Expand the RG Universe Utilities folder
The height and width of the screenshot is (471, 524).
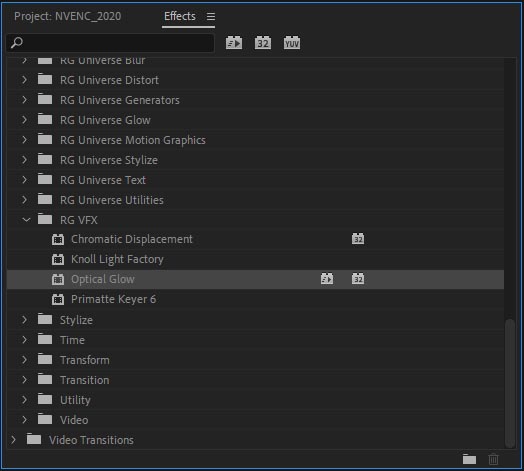pyautogui.click(x=24, y=200)
